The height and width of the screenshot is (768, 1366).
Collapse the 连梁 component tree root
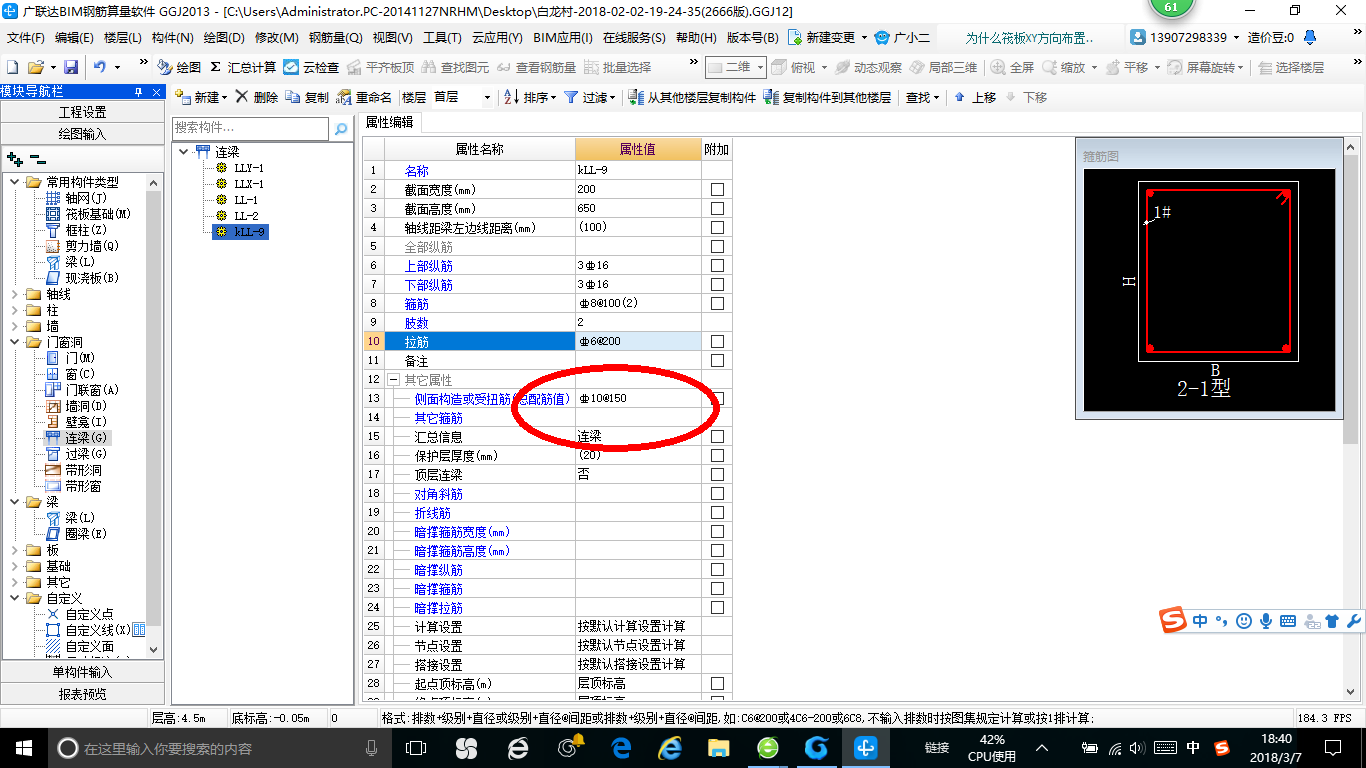point(184,152)
